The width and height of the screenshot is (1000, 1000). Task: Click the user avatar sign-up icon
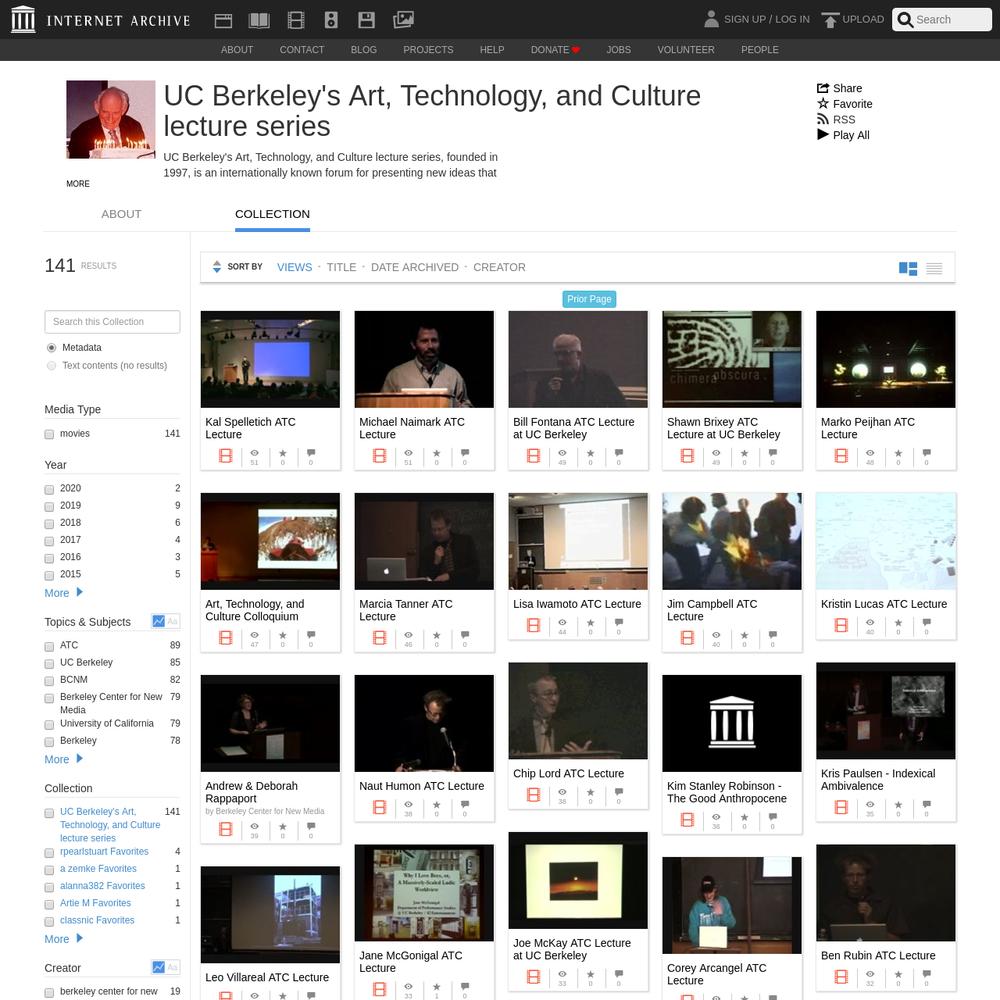(711, 19)
